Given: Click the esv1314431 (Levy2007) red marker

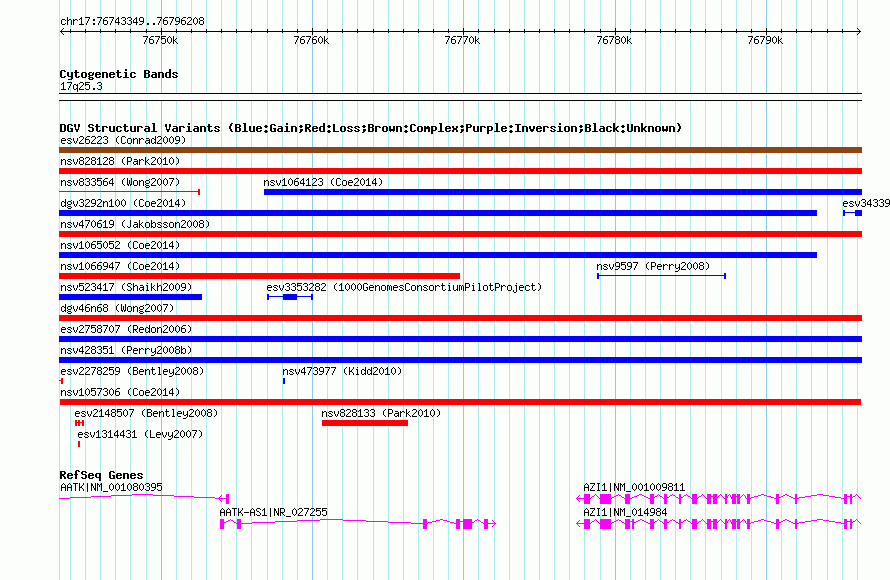Looking at the screenshot, I should 79,444.
